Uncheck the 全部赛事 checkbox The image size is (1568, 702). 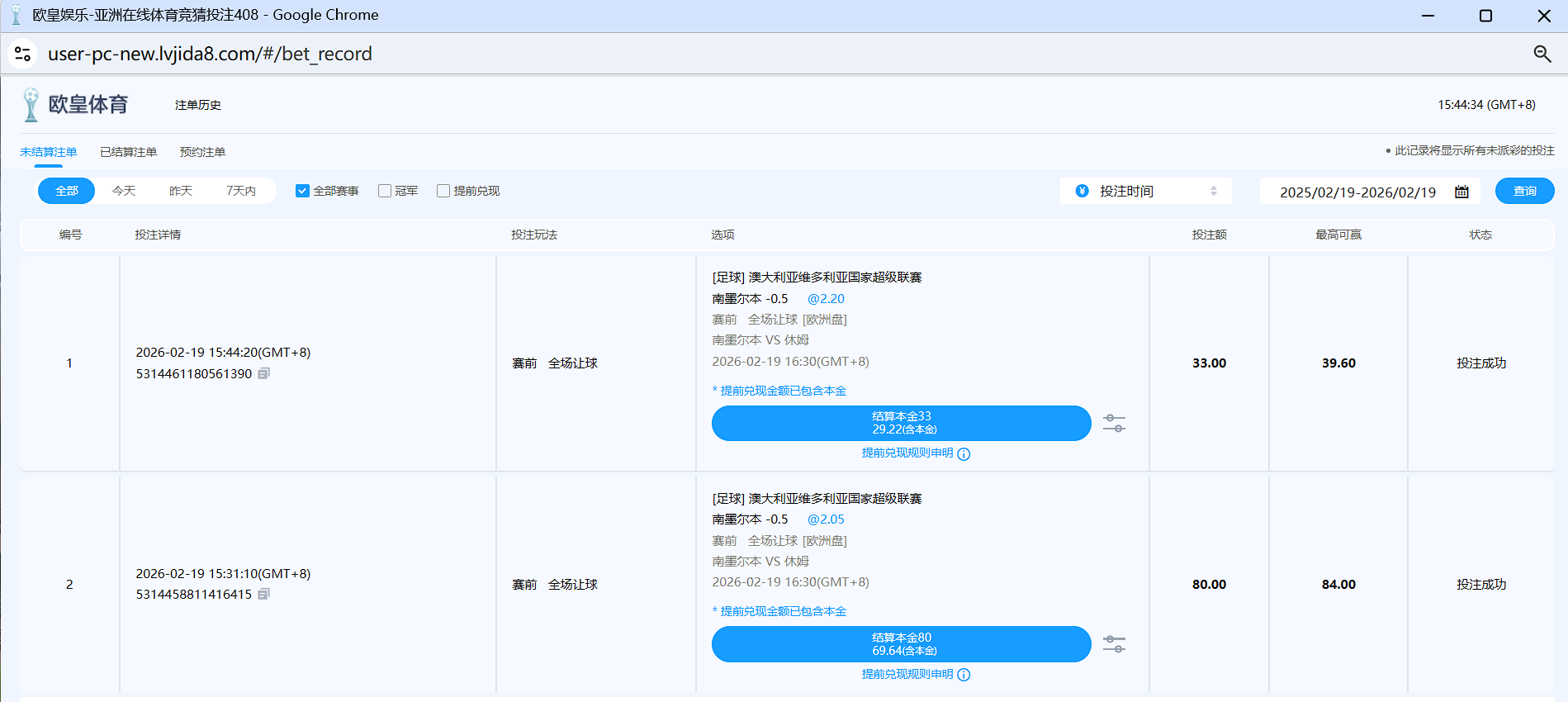302,191
